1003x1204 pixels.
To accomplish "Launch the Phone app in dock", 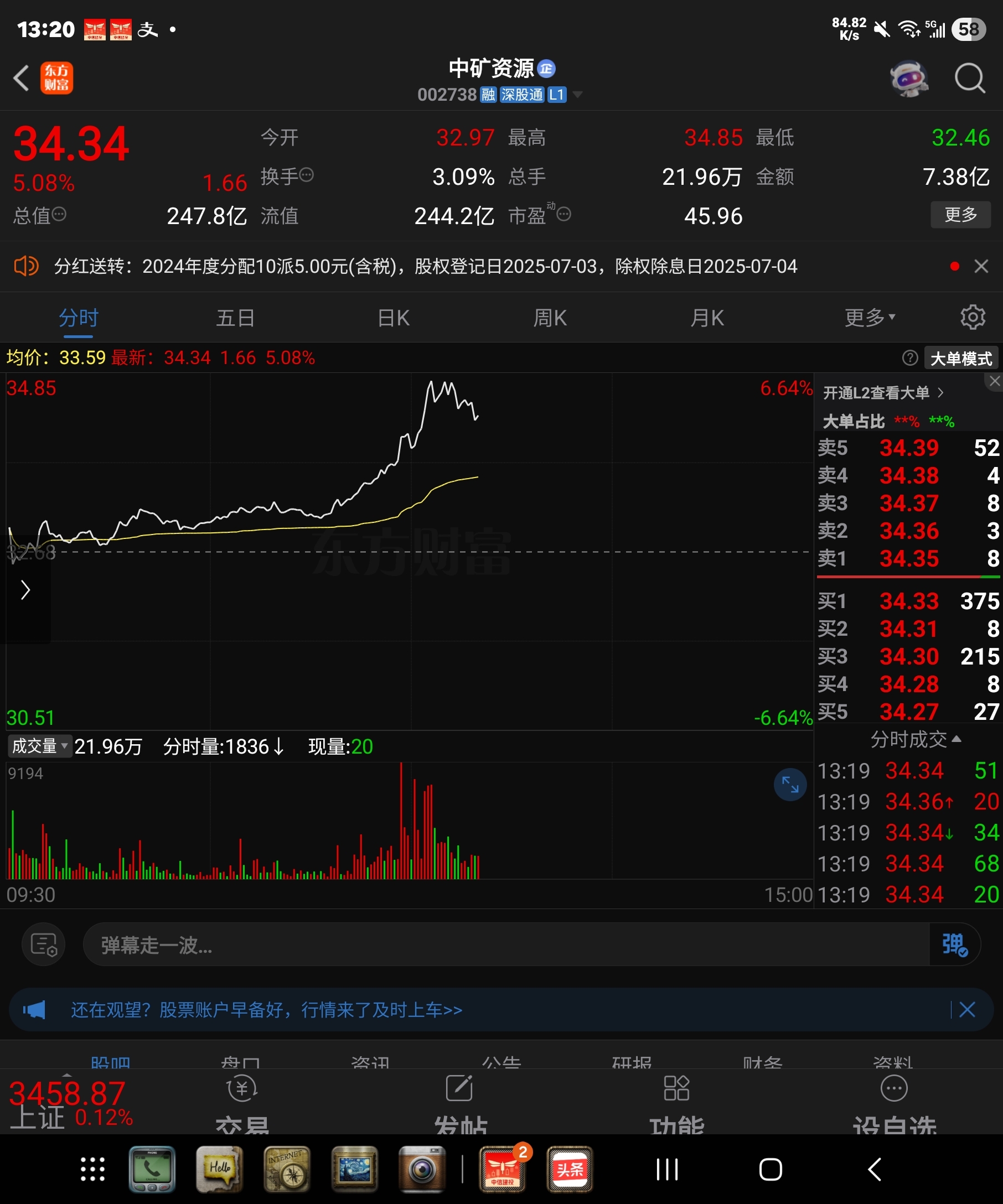I will pos(153,1170).
